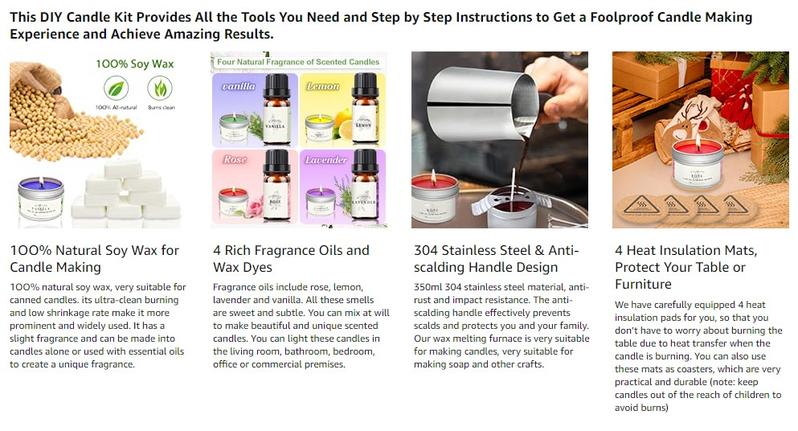Click 'Four Natural Fragrance of Scented Candles' banner
Image resolution: width=798 pixels, height=431 pixels.
pos(298,62)
